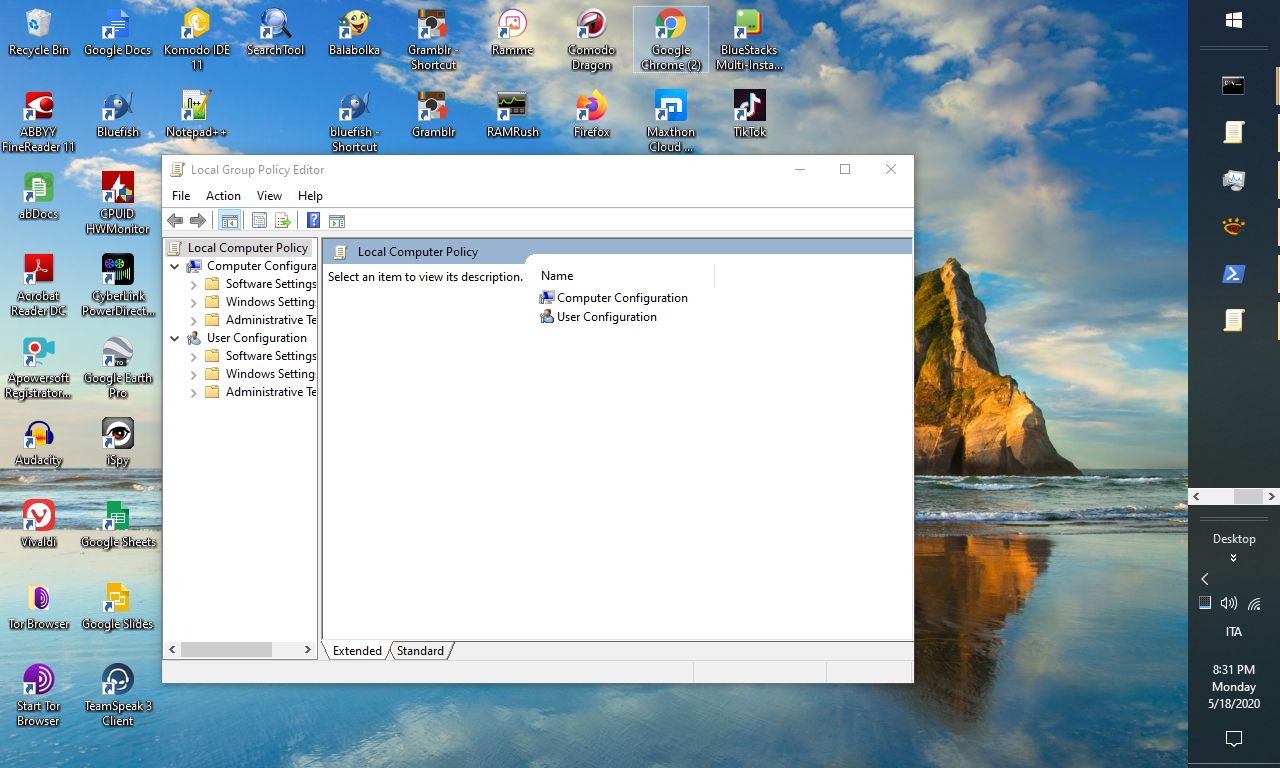The height and width of the screenshot is (768, 1280).
Task: Select the Firefox desktop icon
Action: (591, 115)
